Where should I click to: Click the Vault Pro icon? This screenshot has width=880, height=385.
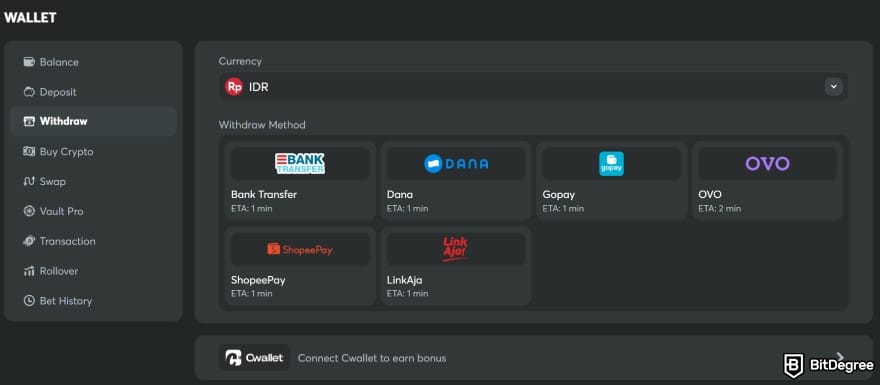click(29, 211)
